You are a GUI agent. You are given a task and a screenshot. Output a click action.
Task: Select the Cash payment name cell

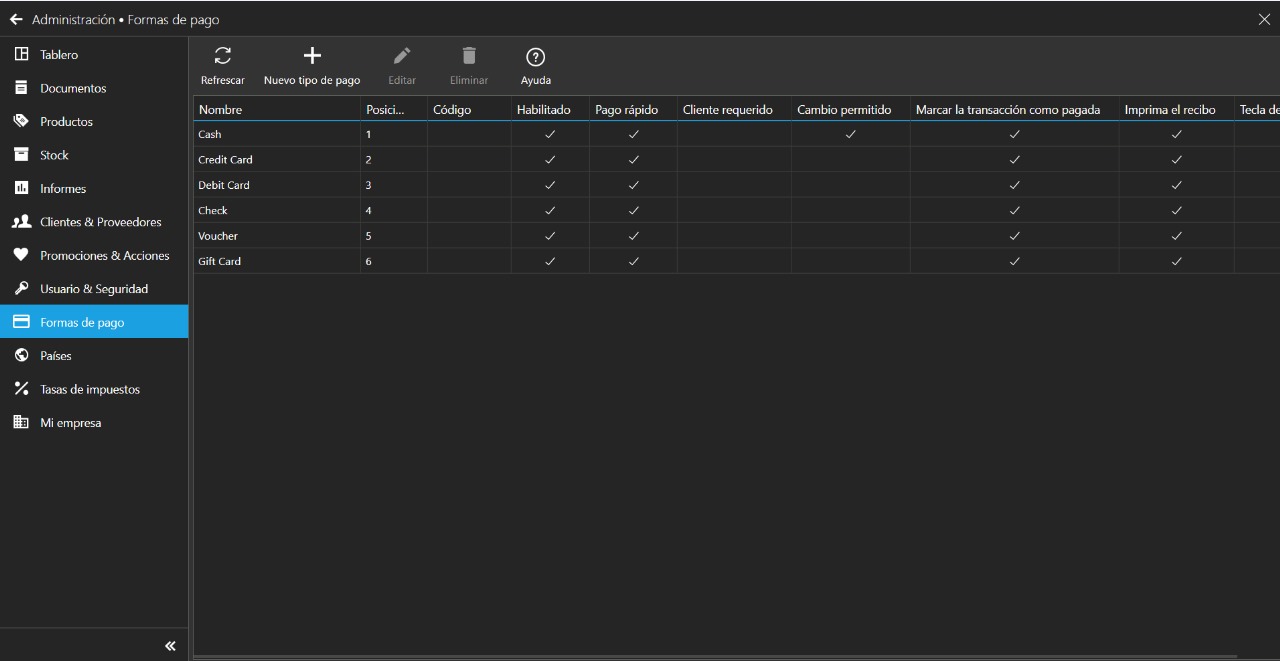[277, 134]
